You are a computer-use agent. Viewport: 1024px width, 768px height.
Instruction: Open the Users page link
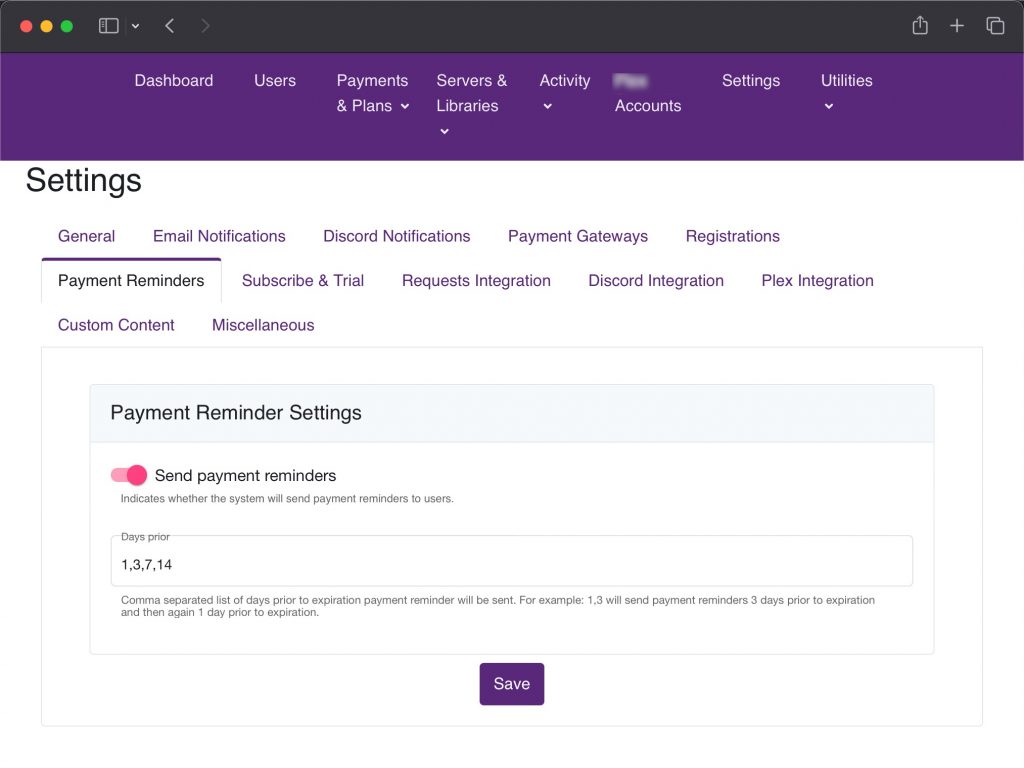click(275, 81)
